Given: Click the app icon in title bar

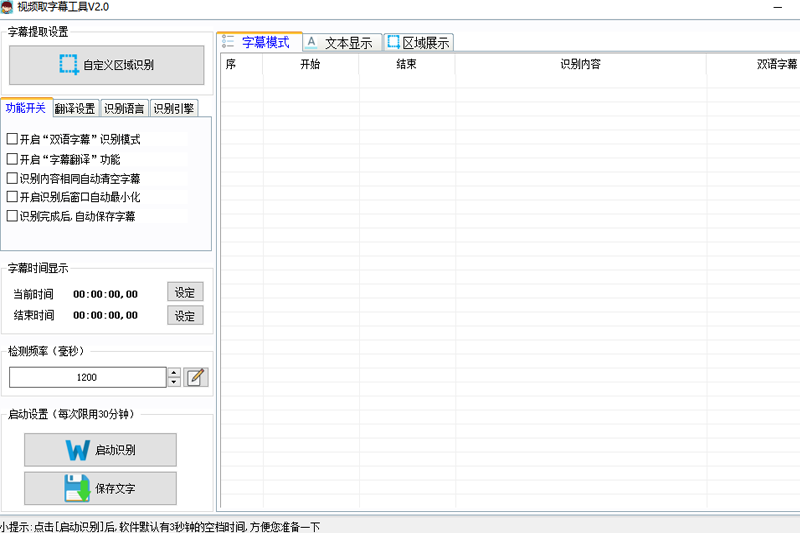Looking at the screenshot, I should (x=7, y=7).
